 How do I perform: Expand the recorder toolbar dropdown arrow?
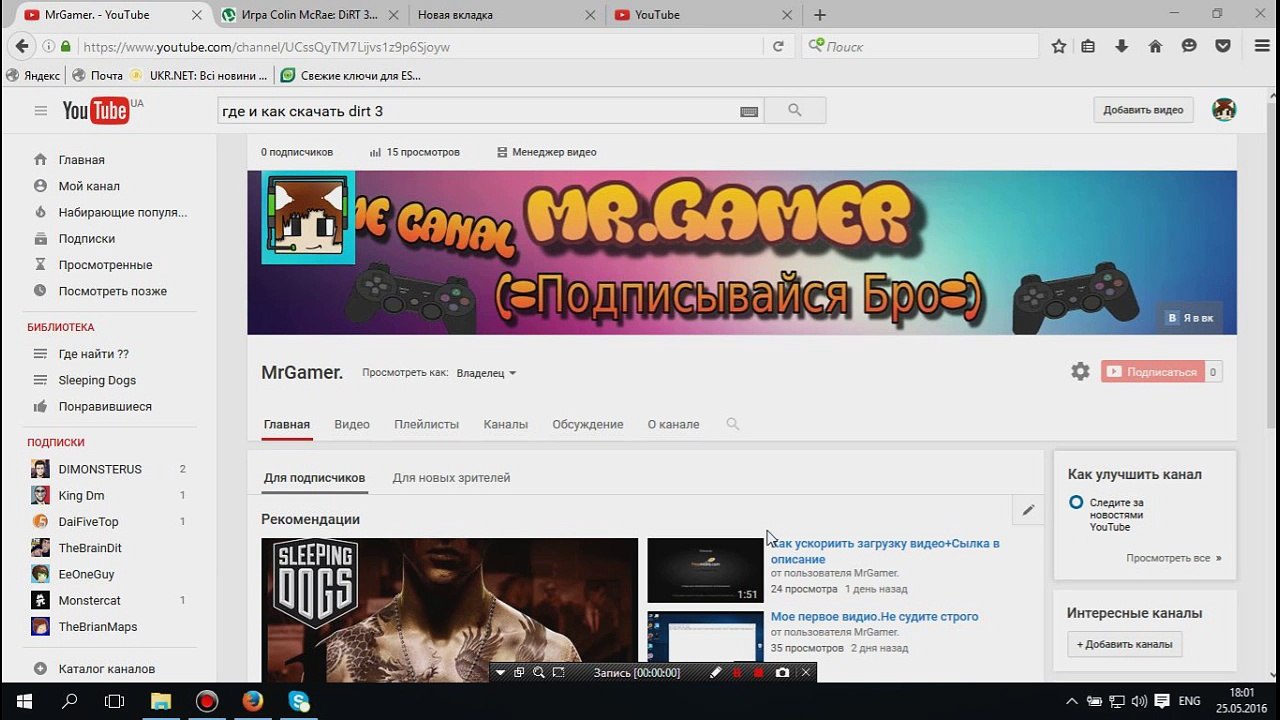point(500,673)
